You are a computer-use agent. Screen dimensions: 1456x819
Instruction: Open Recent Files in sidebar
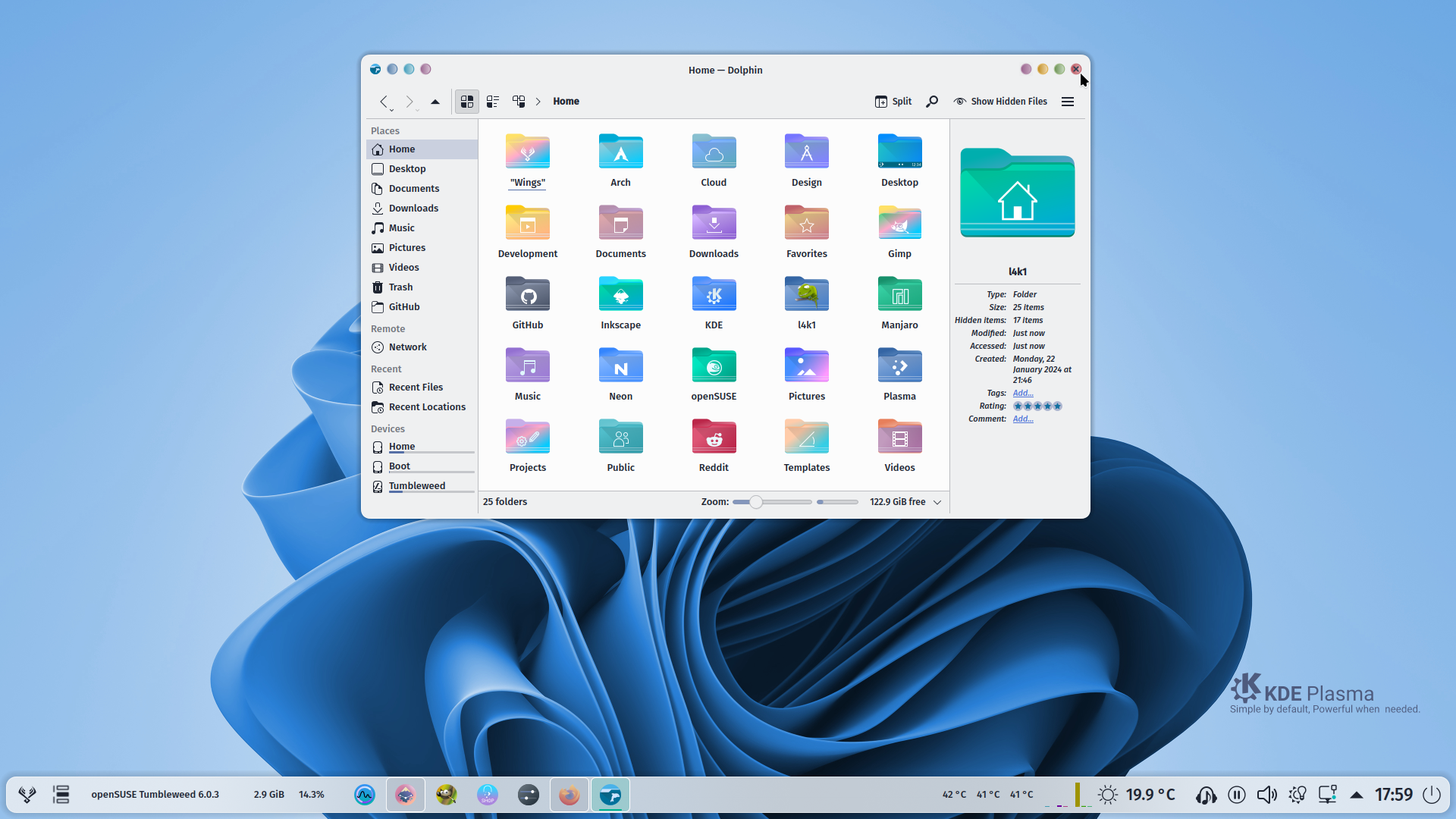[422, 388]
